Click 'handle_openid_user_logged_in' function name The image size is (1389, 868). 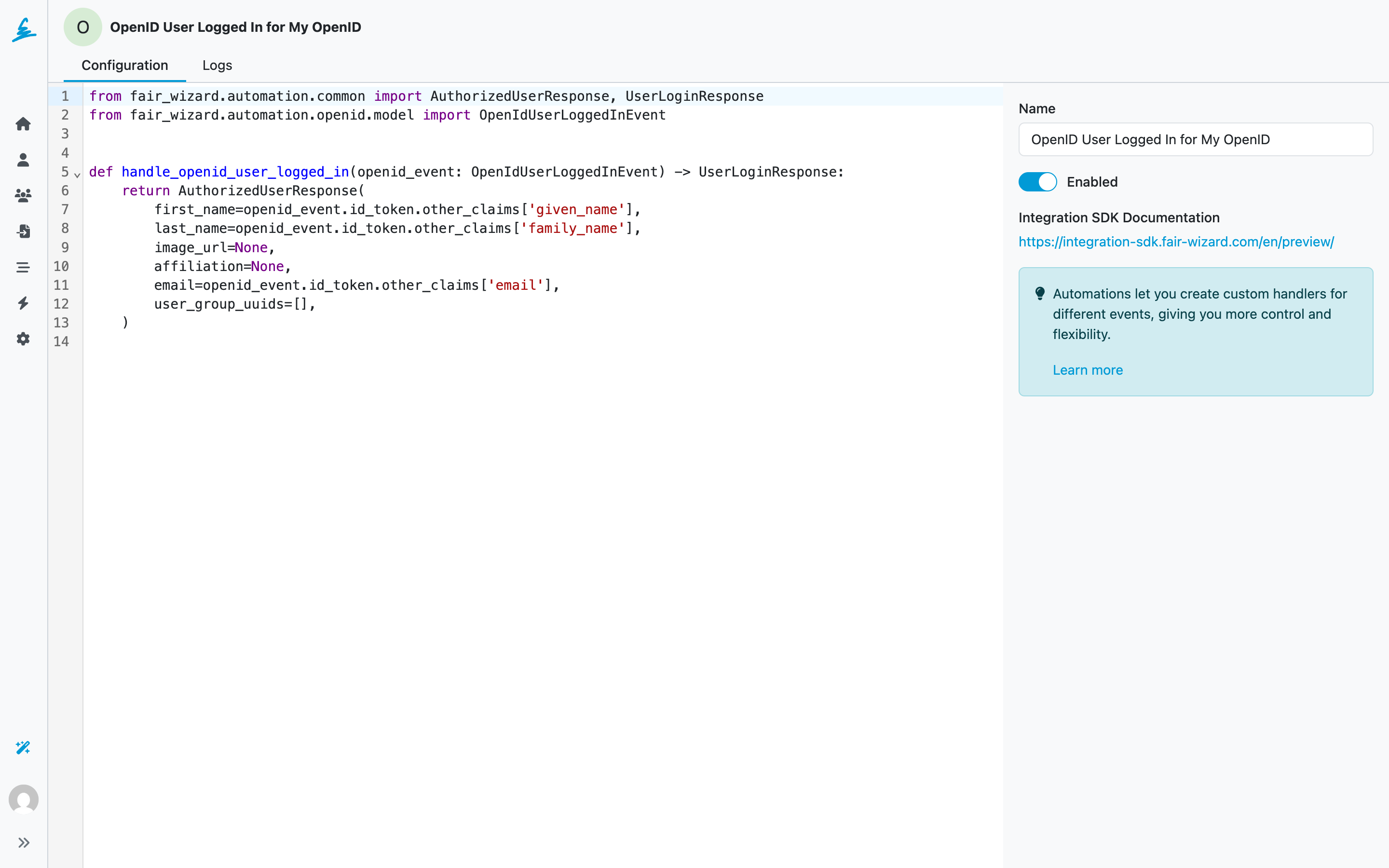click(235, 172)
